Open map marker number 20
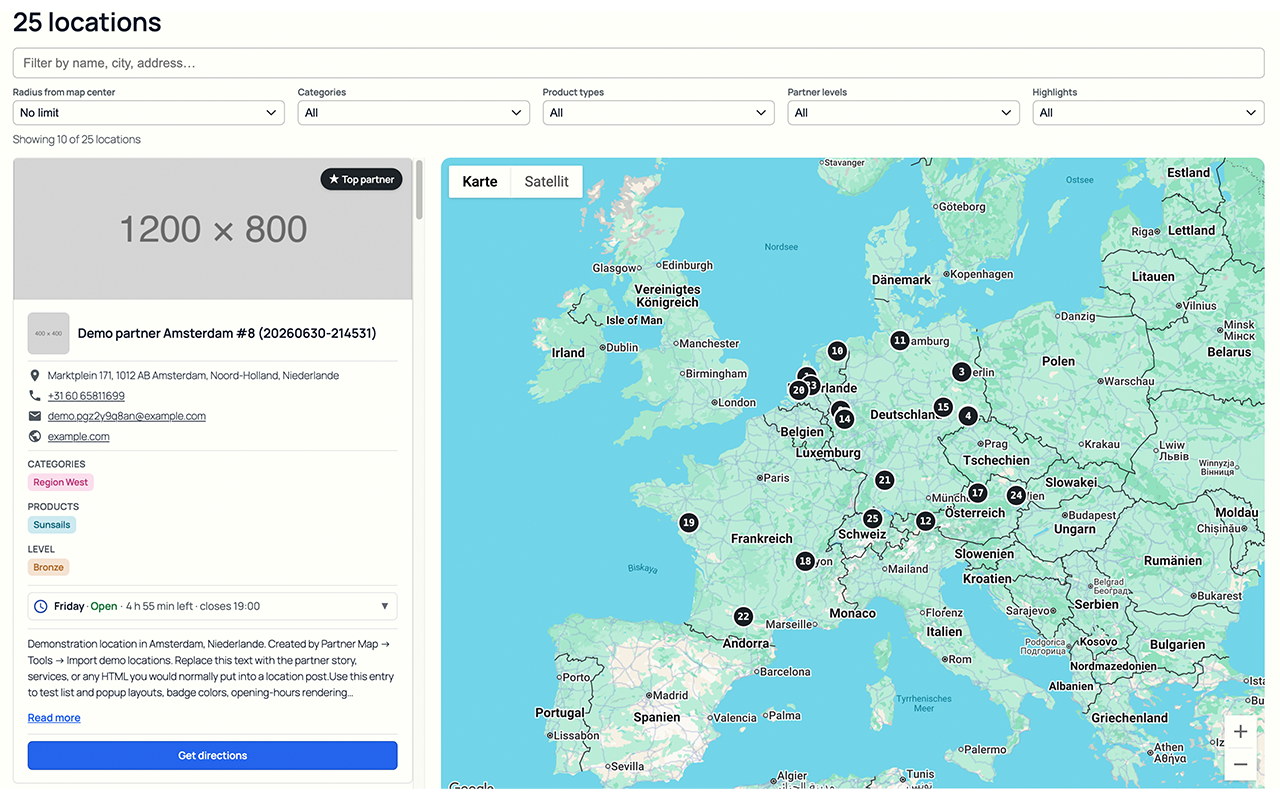Screen dimensions: 1280x800 coord(798,391)
